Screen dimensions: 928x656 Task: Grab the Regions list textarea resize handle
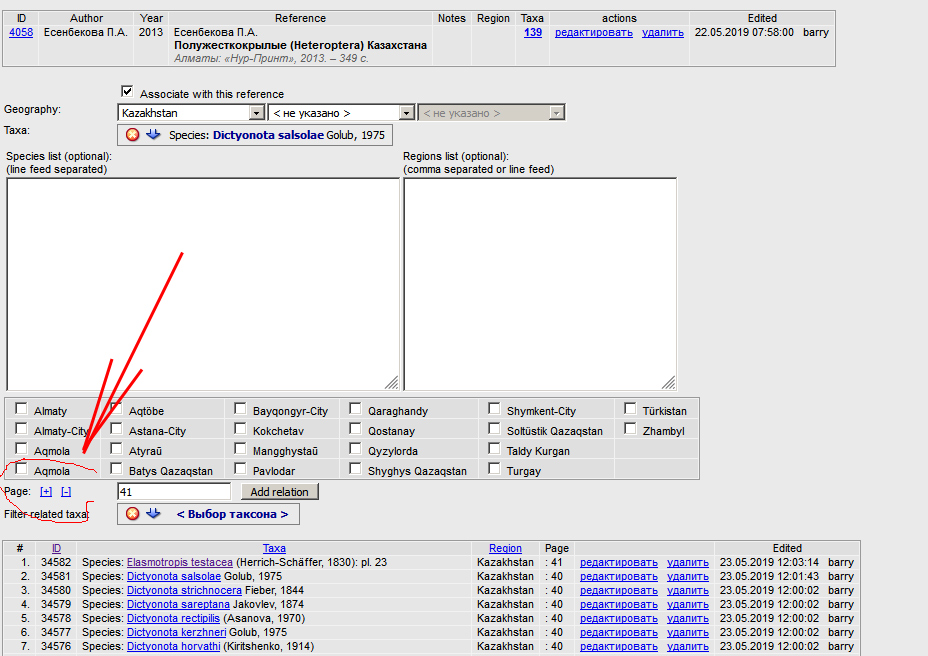[668, 382]
